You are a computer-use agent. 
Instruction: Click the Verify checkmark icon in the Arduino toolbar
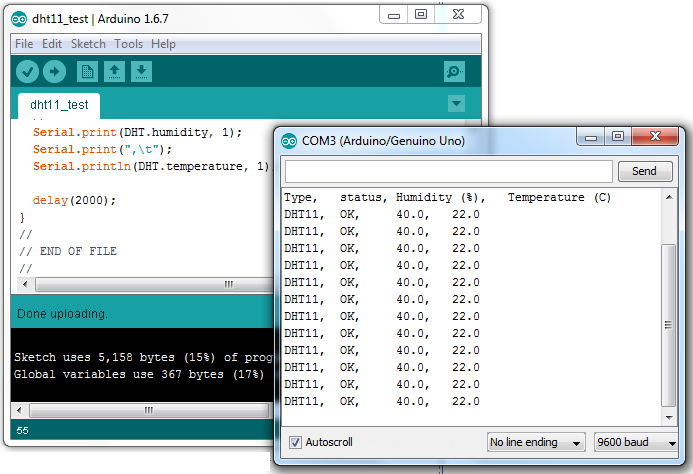point(27,72)
